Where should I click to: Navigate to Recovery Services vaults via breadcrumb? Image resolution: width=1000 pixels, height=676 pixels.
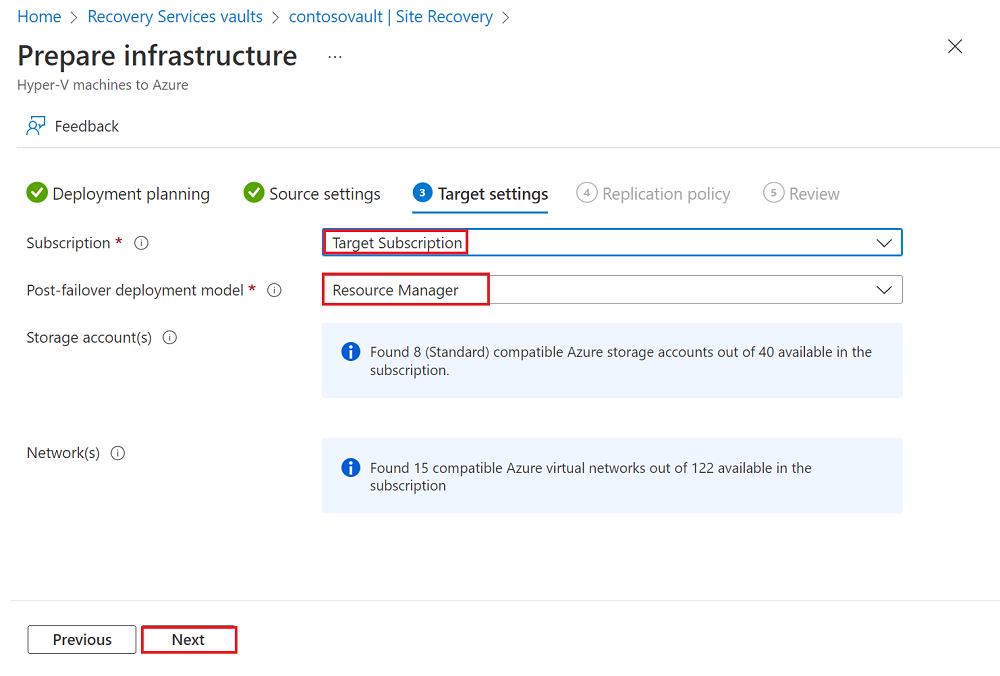(174, 16)
